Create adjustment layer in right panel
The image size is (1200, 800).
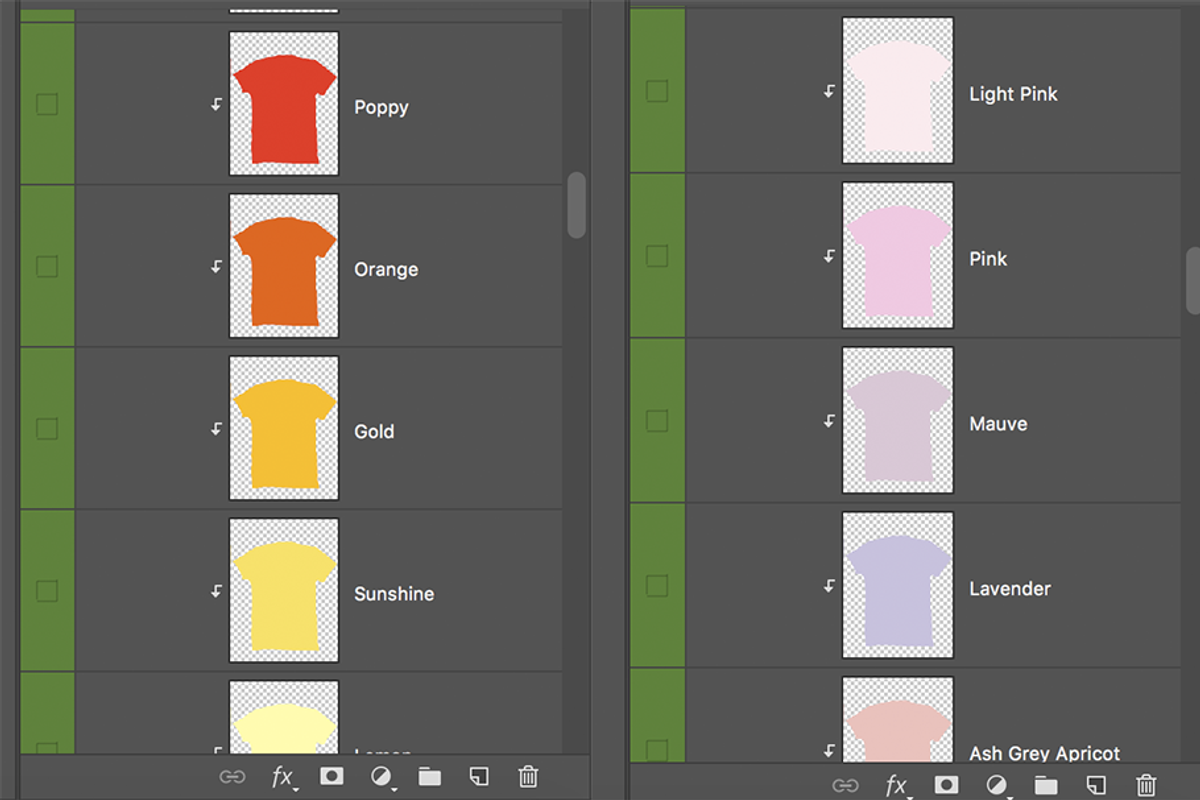997,787
